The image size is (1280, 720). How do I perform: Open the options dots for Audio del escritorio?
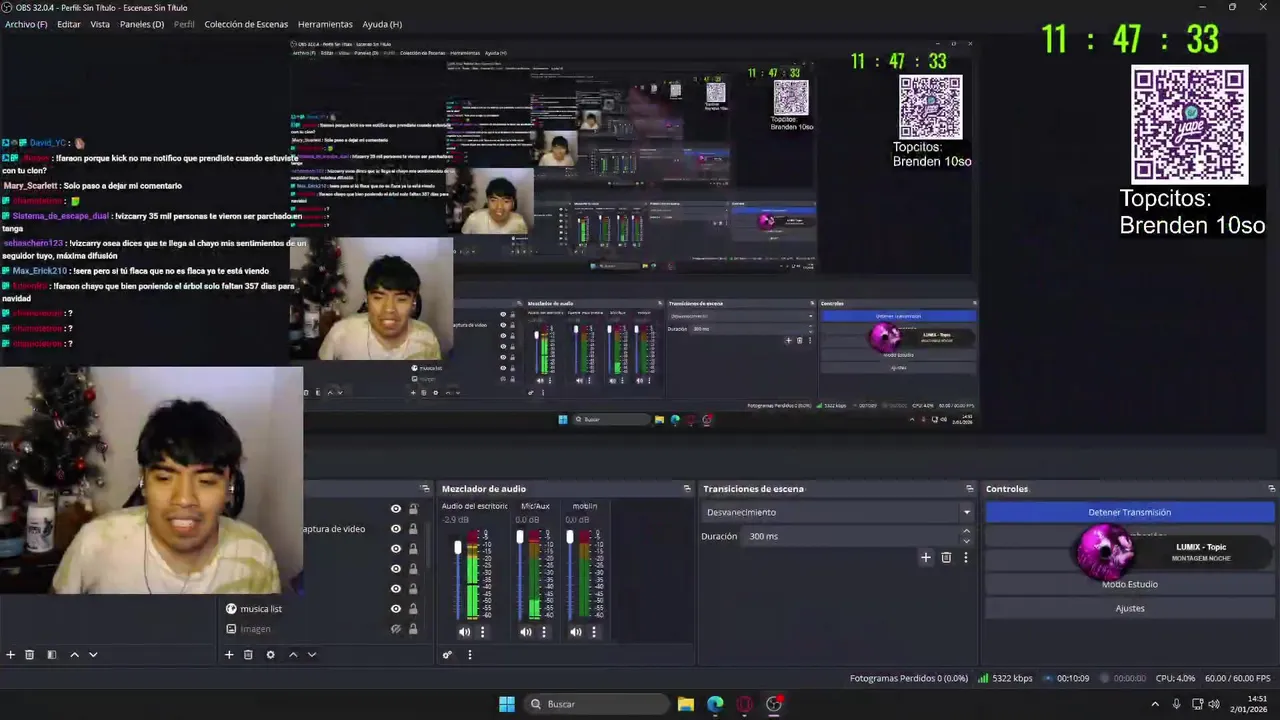click(482, 632)
